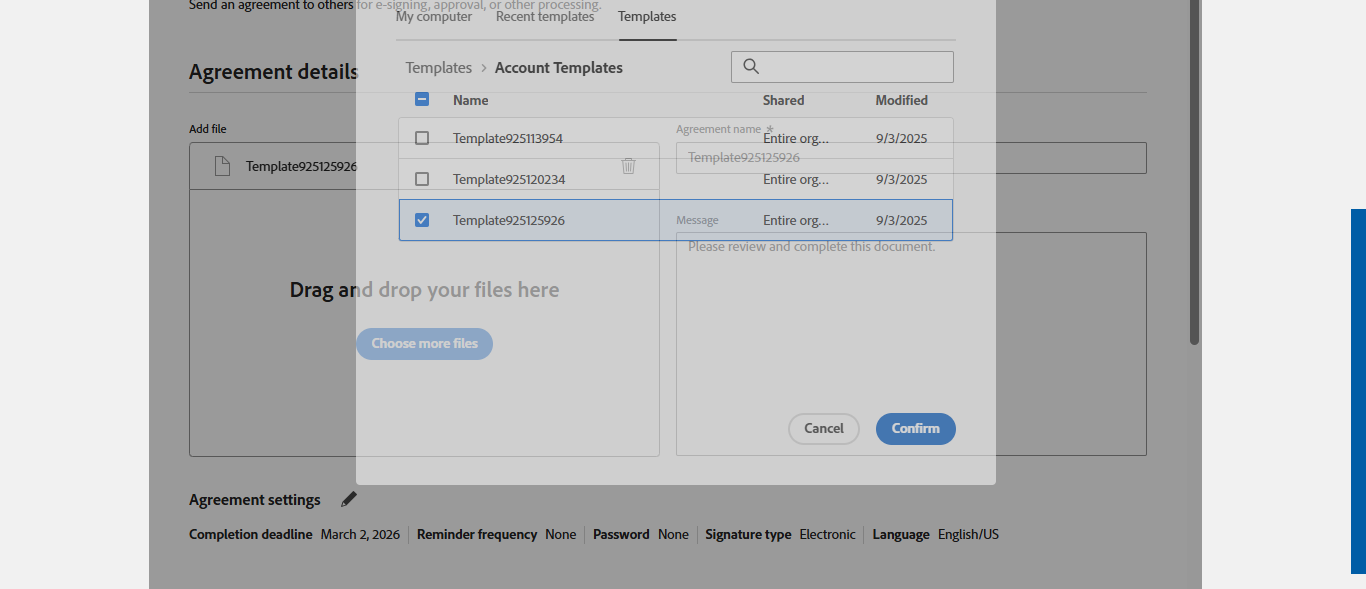This screenshot has height=589, width=1366.
Task: Click the Agreement name input field
Action: 911,158
